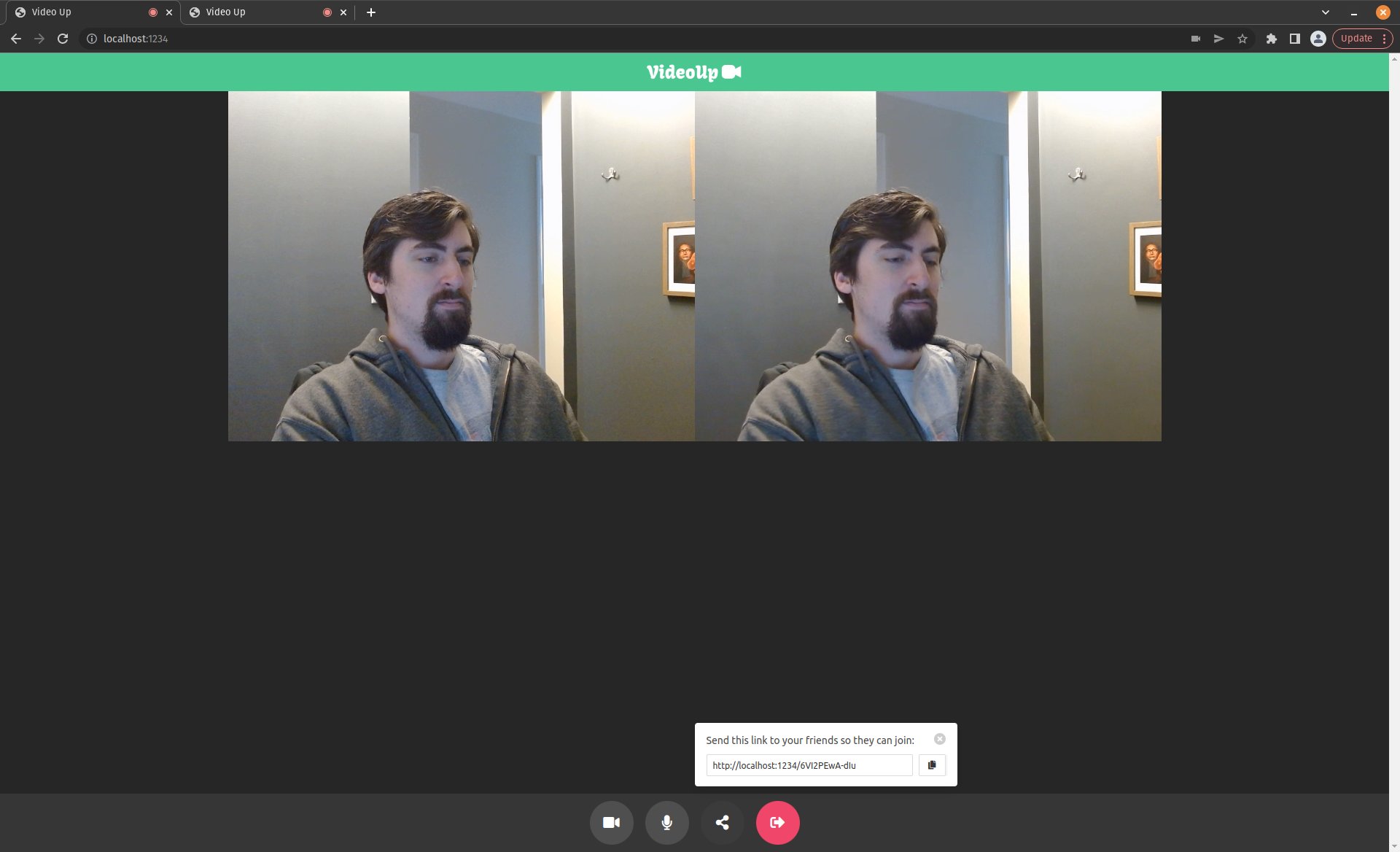
Task: Dismiss the share link popup
Action: (940, 739)
